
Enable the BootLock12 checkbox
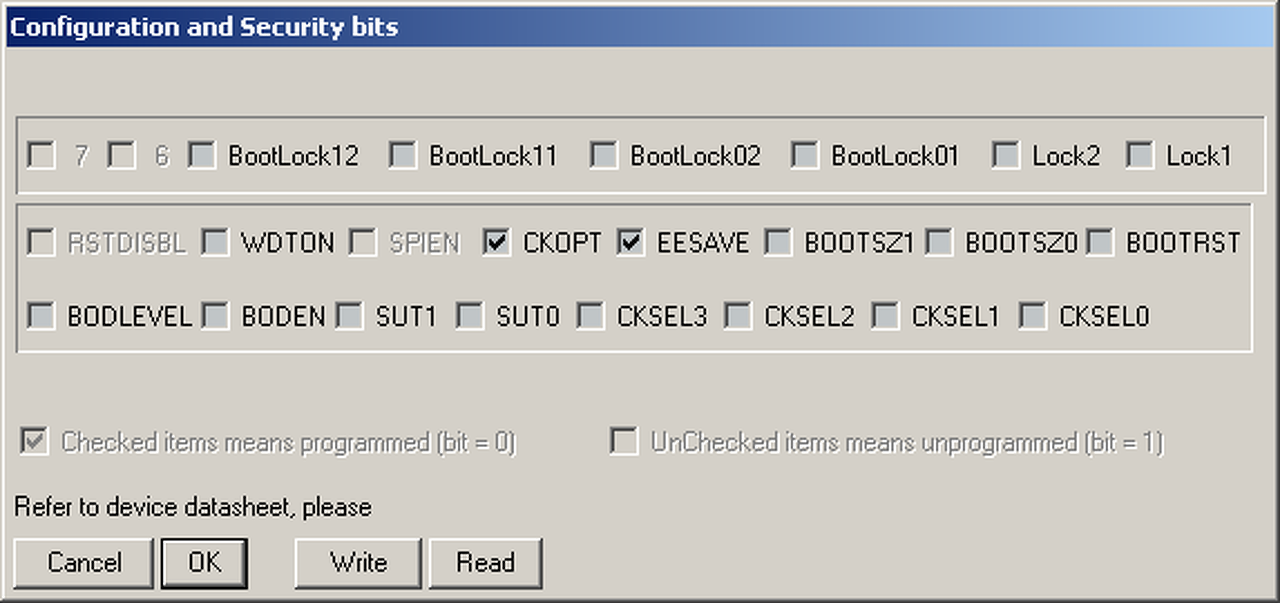click(x=202, y=155)
